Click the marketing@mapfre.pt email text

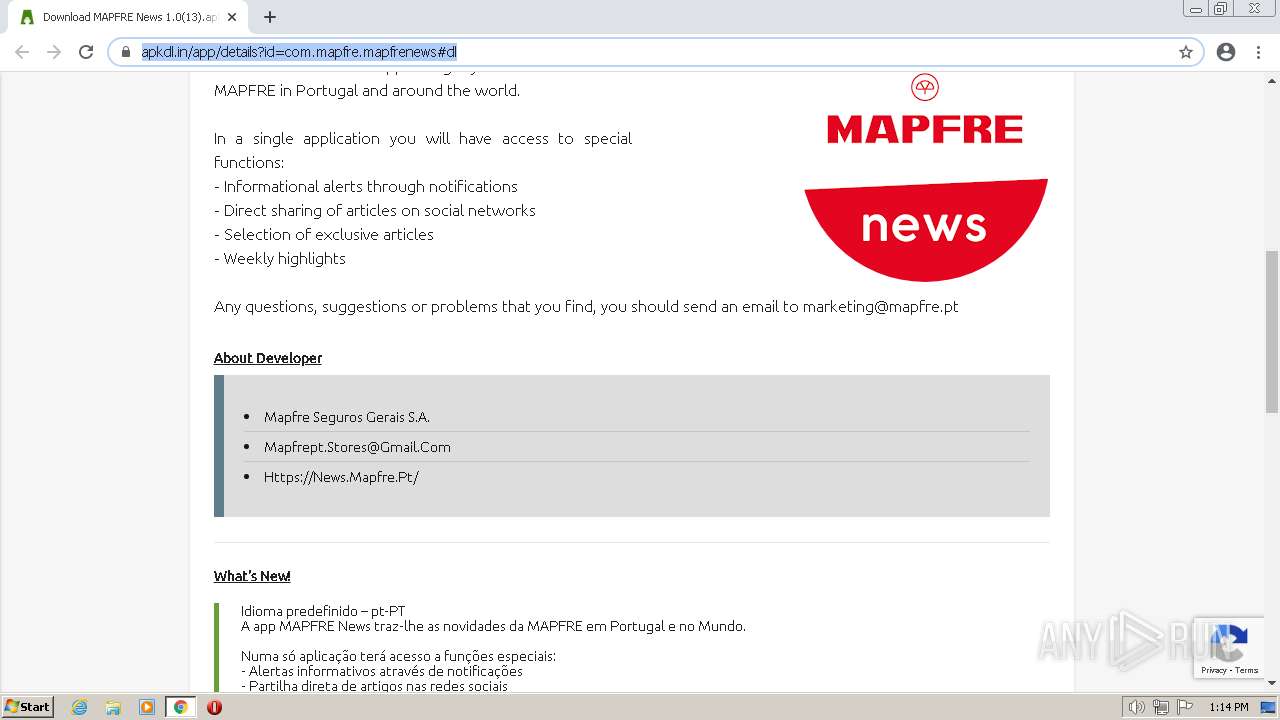pos(880,306)
